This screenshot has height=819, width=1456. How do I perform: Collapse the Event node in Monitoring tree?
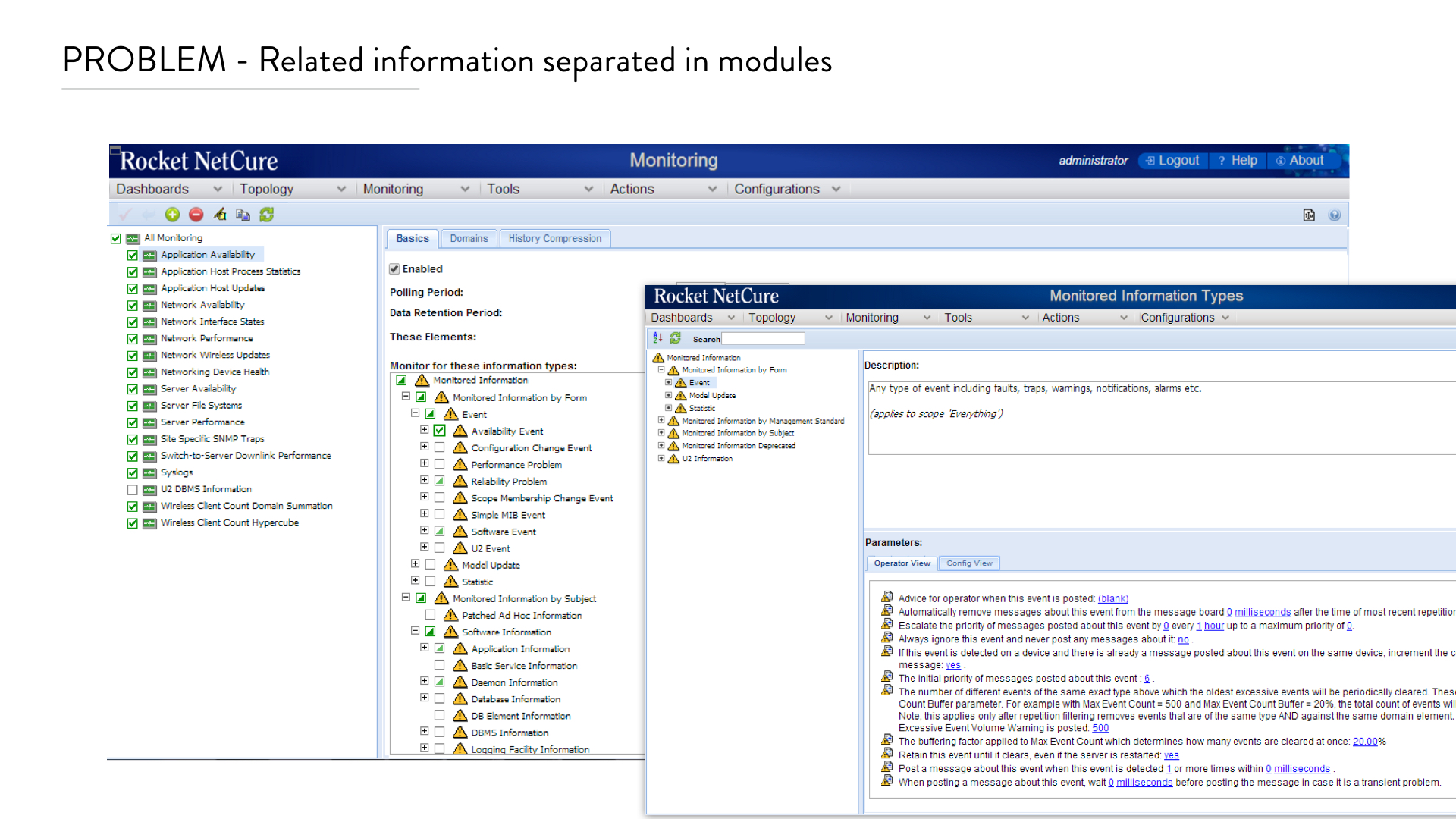tap(416, 413)
